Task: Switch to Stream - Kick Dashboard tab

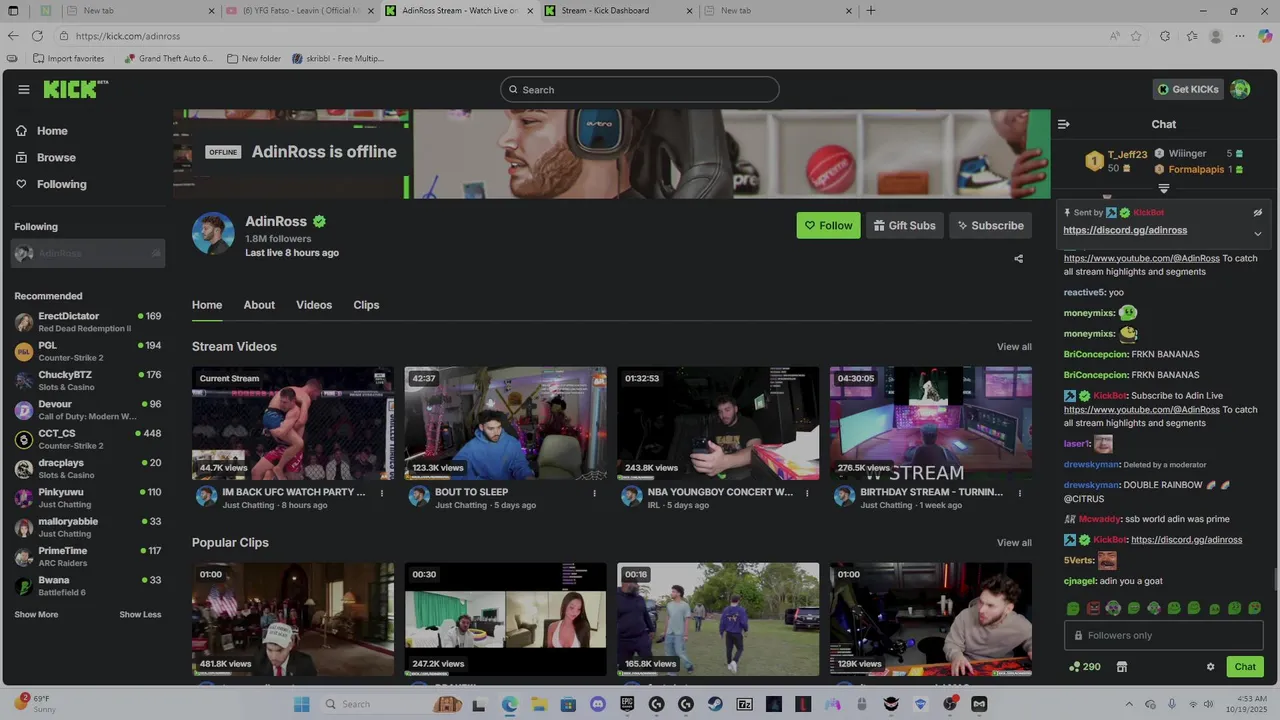Action: (x=617, y=11)
